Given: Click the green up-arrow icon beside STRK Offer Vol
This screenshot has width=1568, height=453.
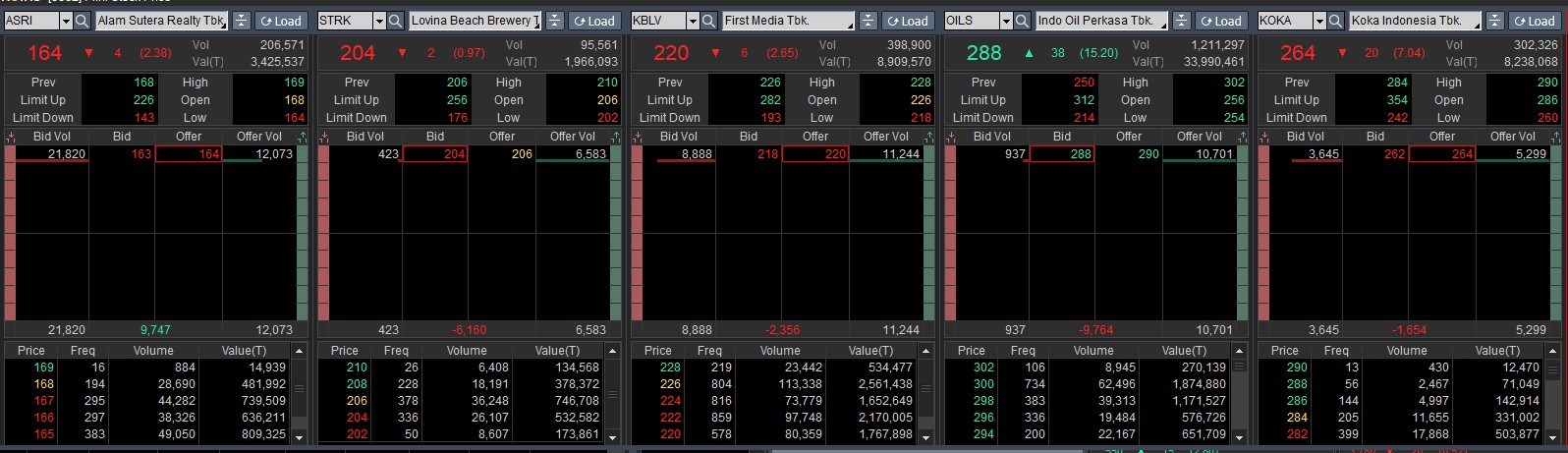Looking at the screenshot, I should (x=616, y=137).
